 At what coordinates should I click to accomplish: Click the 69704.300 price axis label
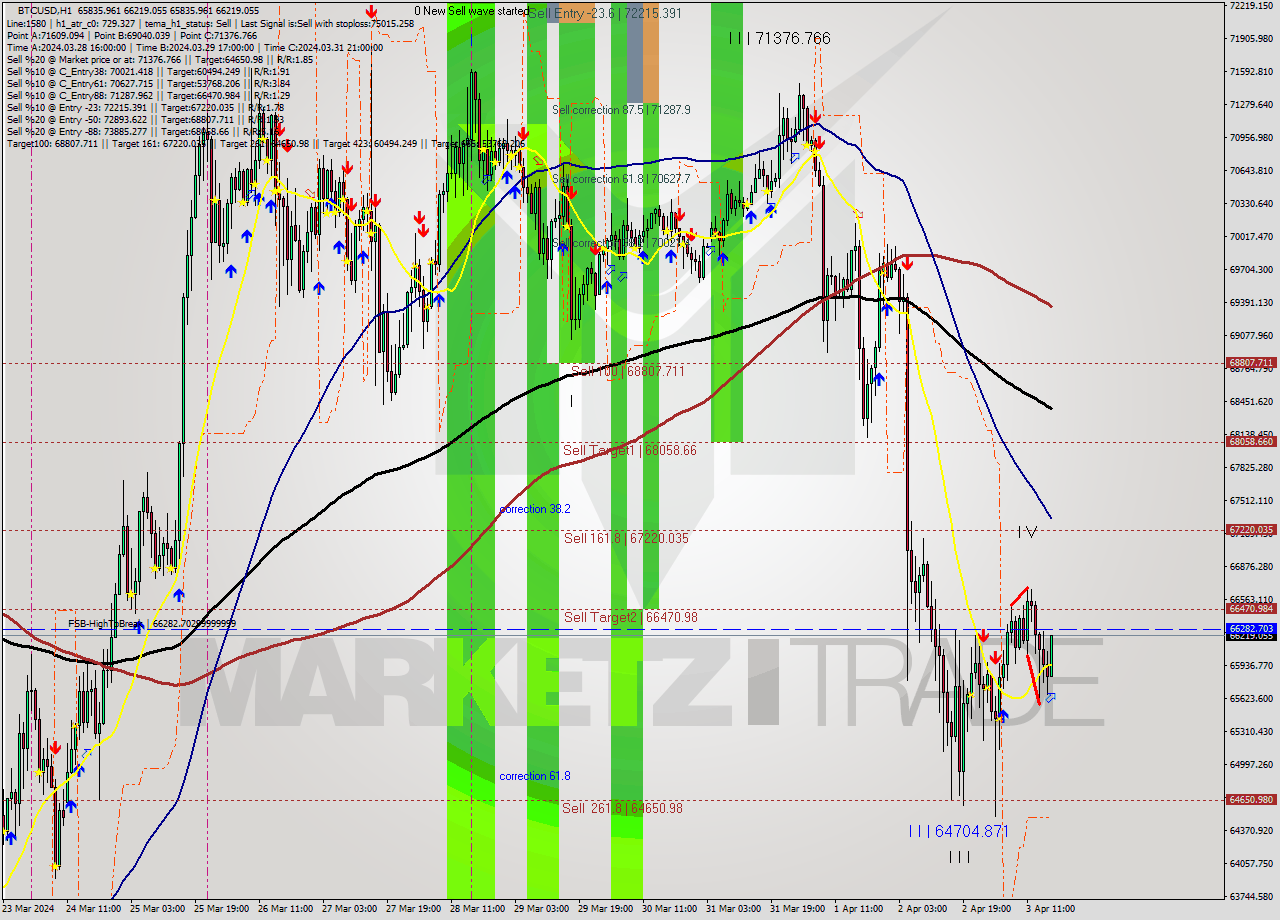coord(1251,270)
